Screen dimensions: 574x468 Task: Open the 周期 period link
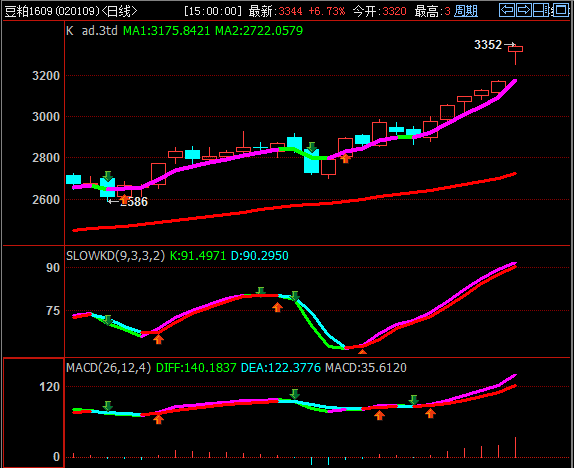(466, 11)
